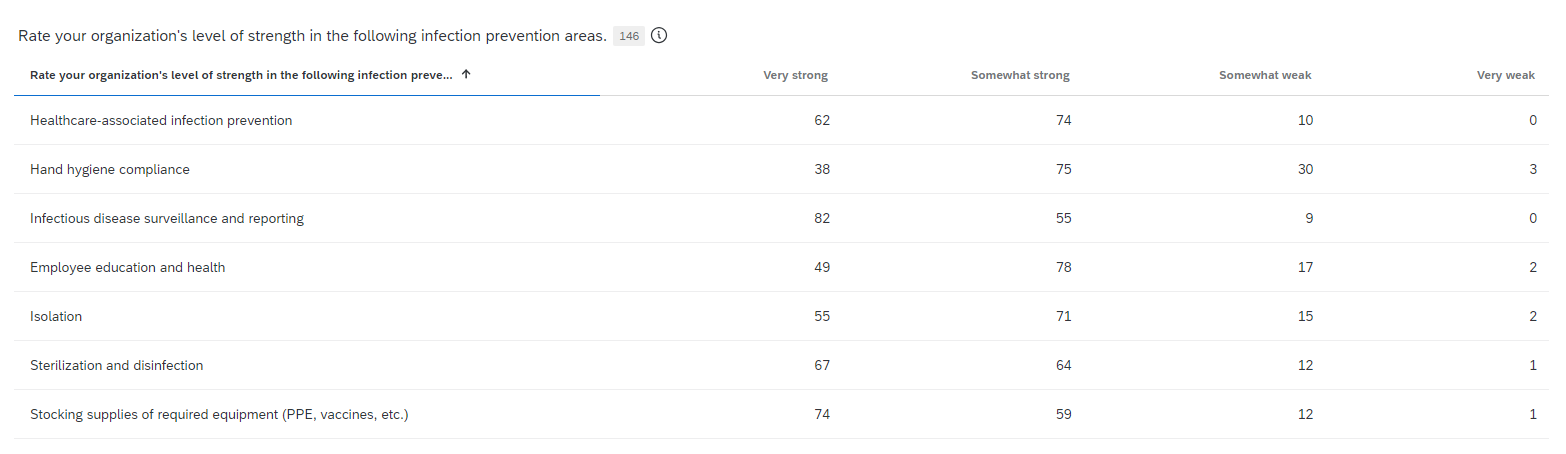The image size is (1566, 454).
Task: Select Infectious disease surveillance and reporting row
Action: click(782, 218)
